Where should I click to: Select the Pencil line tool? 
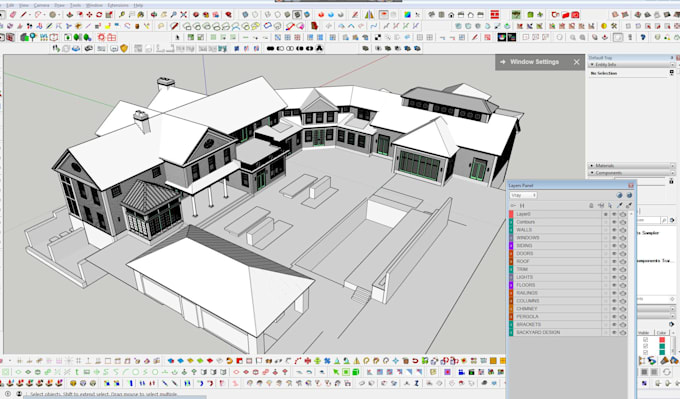pos(23,15)
